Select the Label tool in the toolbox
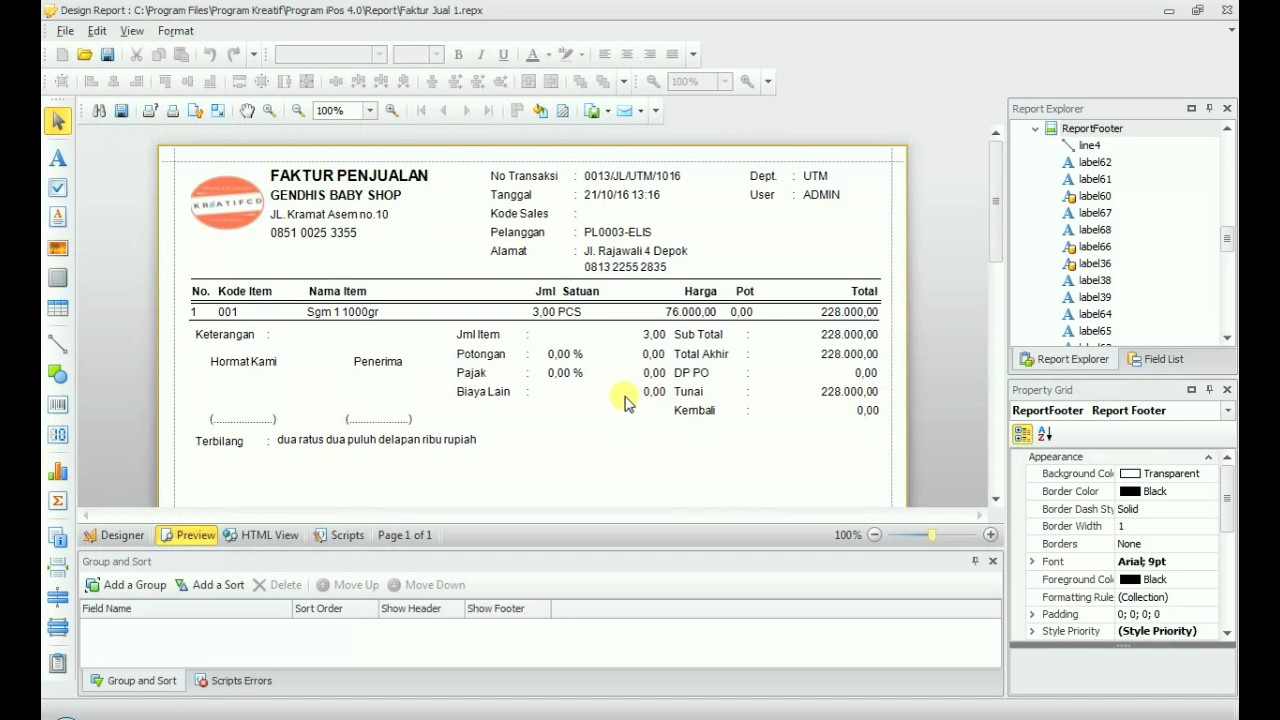The image size is (1280, 720). click(57, 158)
